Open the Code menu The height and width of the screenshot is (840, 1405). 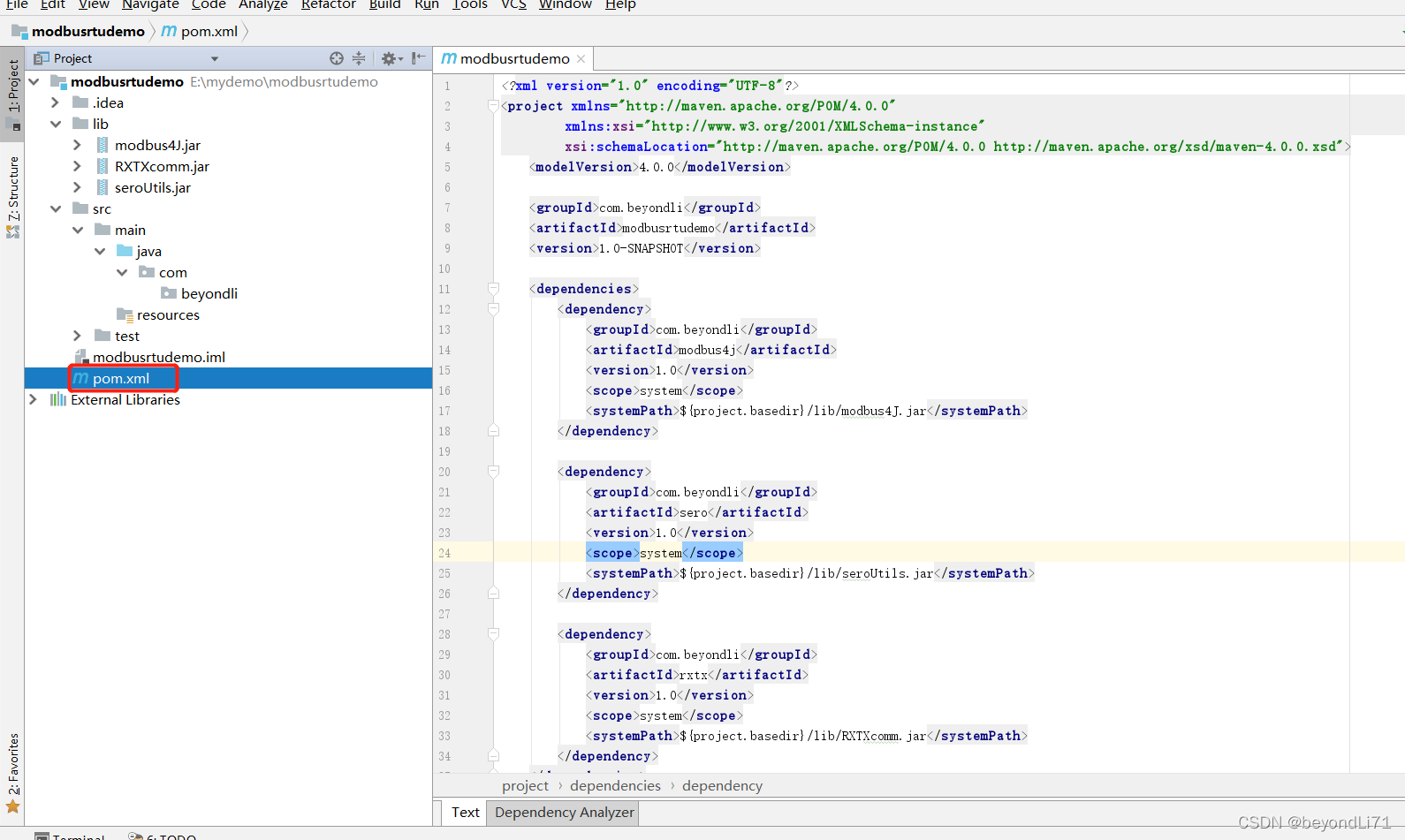pyautogui.click(x=209, y=4)
